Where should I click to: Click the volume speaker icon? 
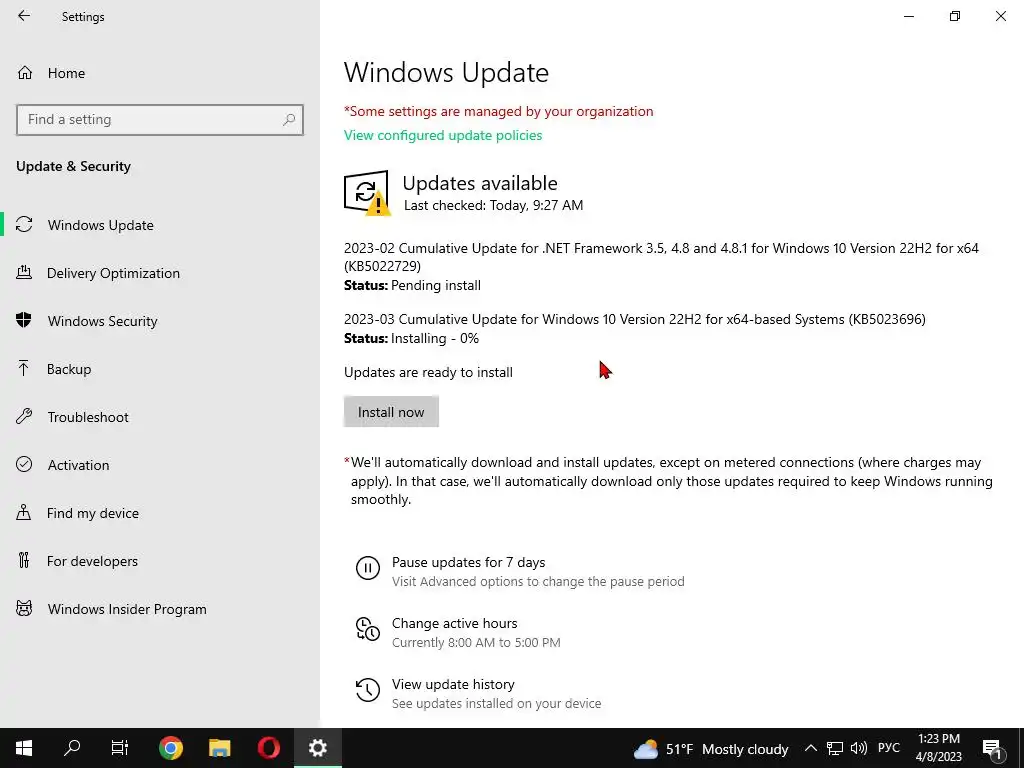coord(859,748)
